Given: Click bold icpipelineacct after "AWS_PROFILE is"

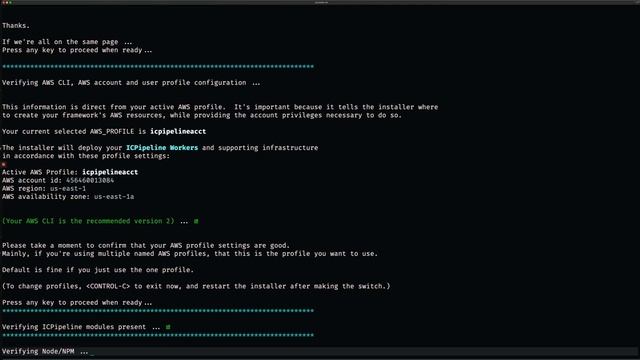Looking at the screenshot, I should pos(178,131).
